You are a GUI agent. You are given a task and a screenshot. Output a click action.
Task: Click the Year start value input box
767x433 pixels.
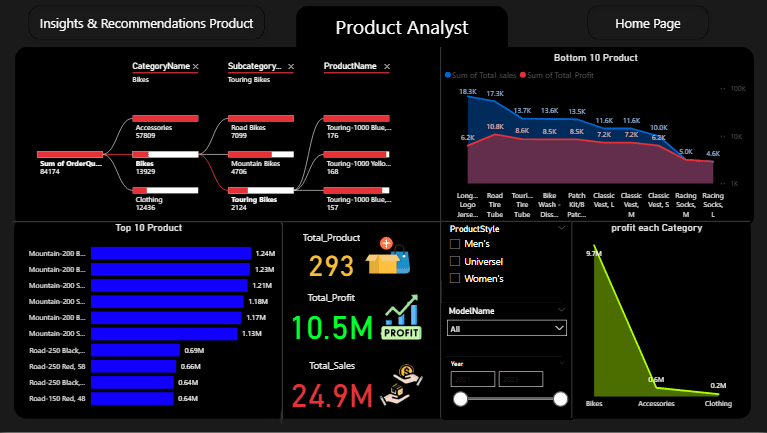[x=473, y=379]
